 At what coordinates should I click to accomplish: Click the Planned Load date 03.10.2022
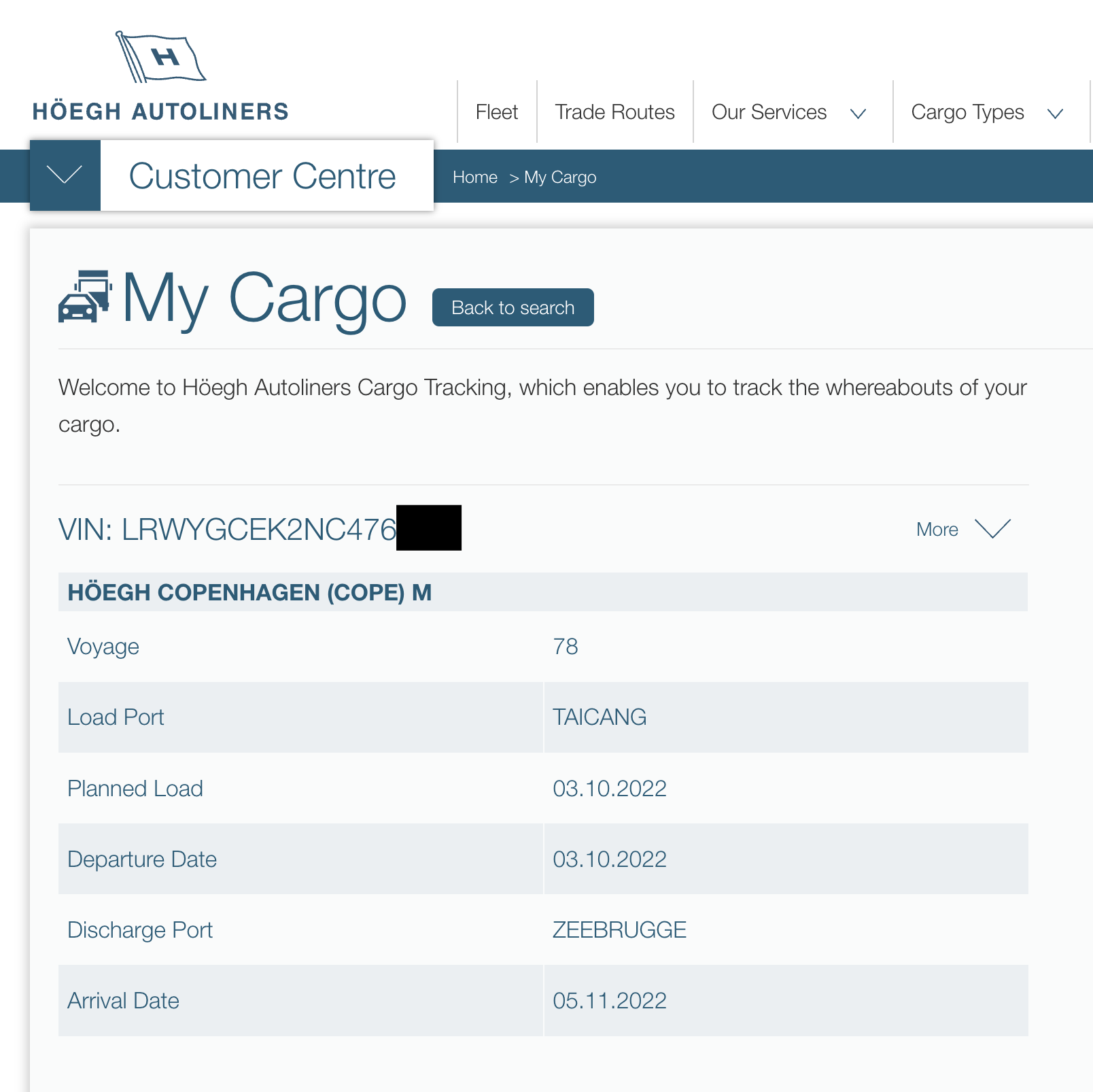point(610,788)
